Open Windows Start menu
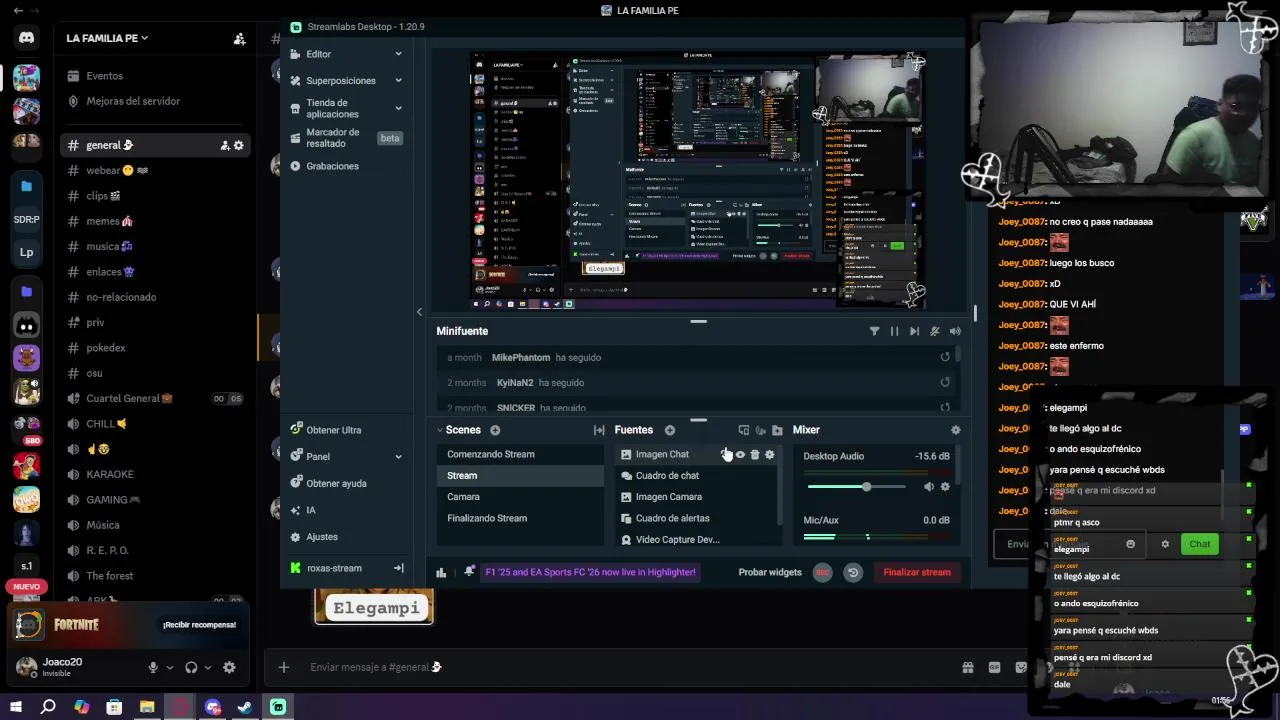 [x=16, y=707]
